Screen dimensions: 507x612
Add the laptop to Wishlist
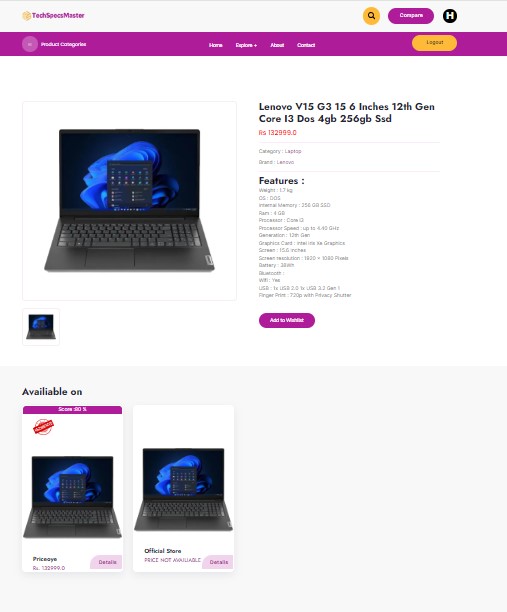coord(287,320)
